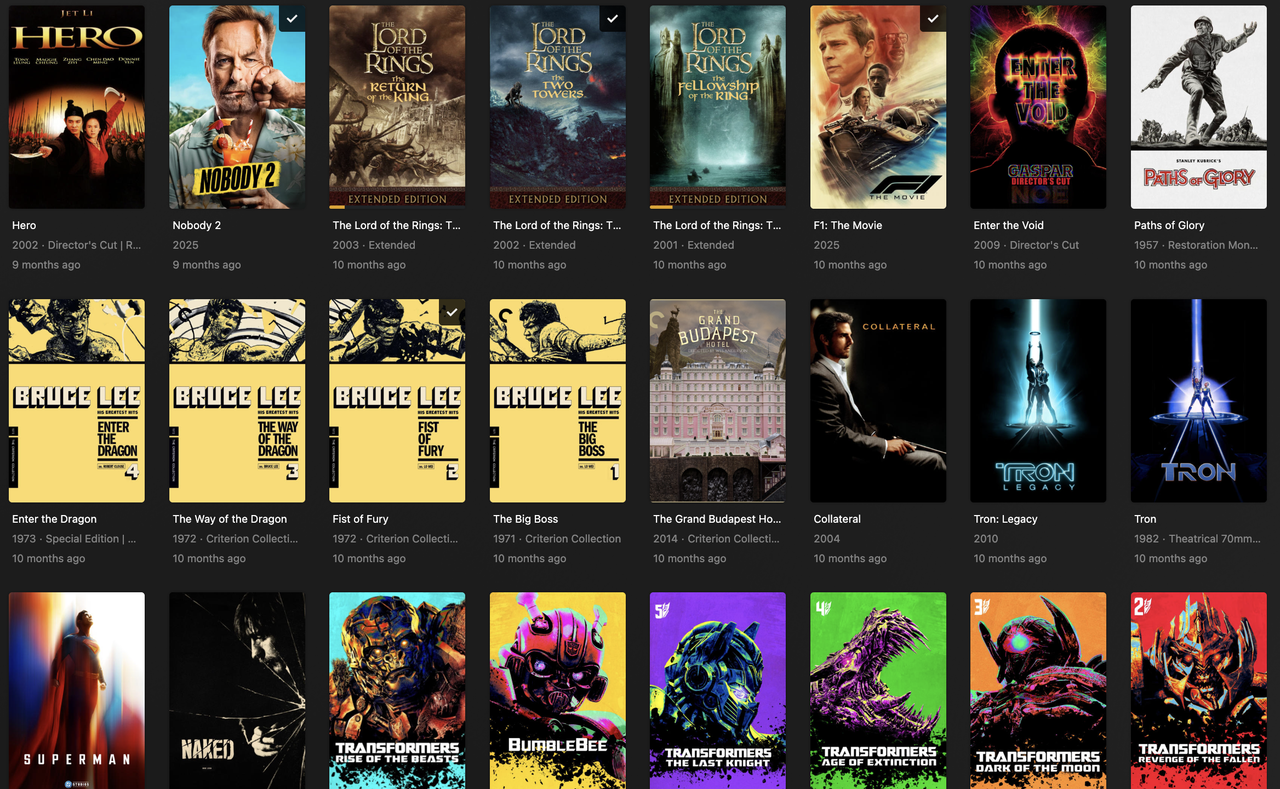Open the Superman poster
Screen dimensions: 1280x789
[77, 691]
